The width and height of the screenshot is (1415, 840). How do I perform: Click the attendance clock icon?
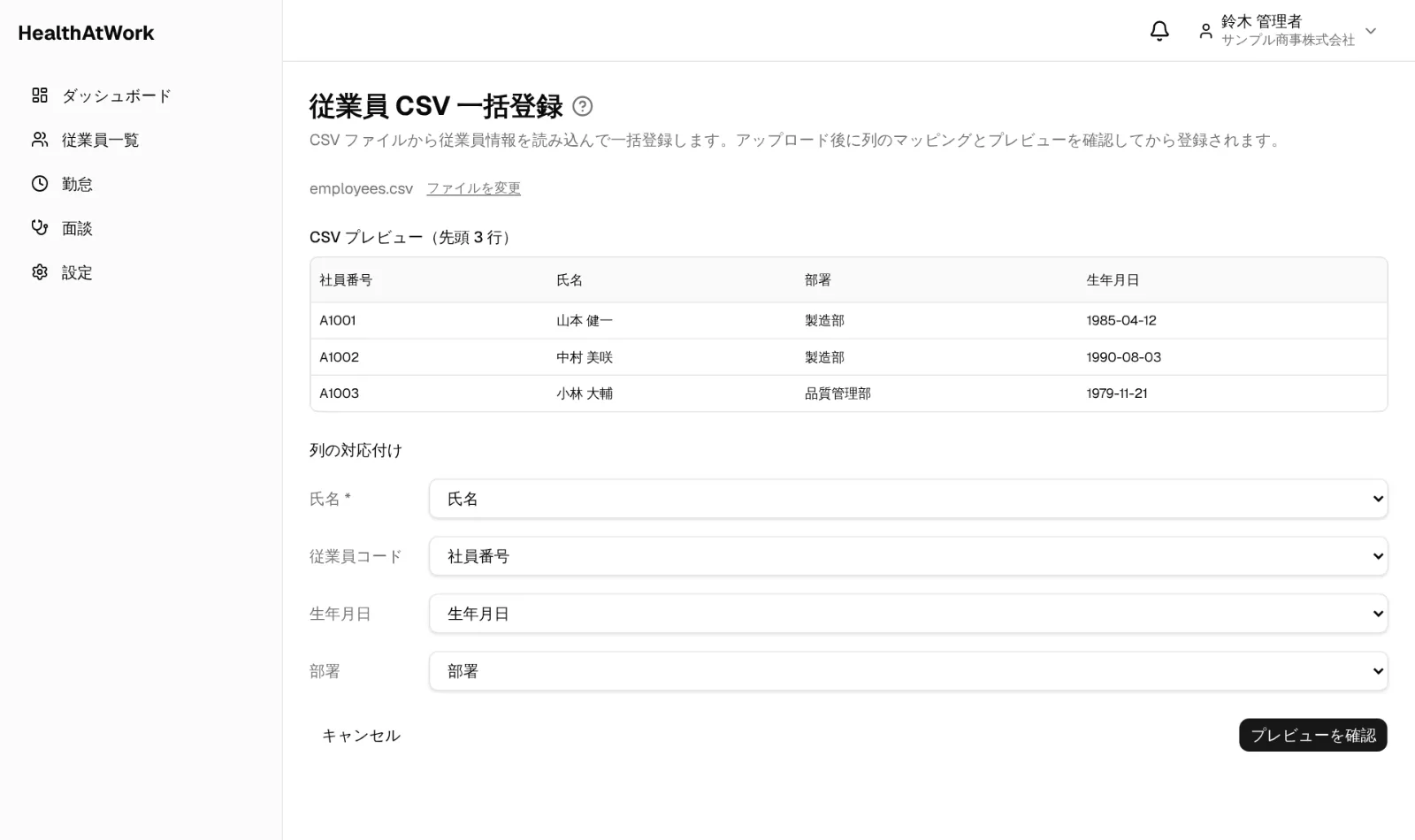pos(40,184)
